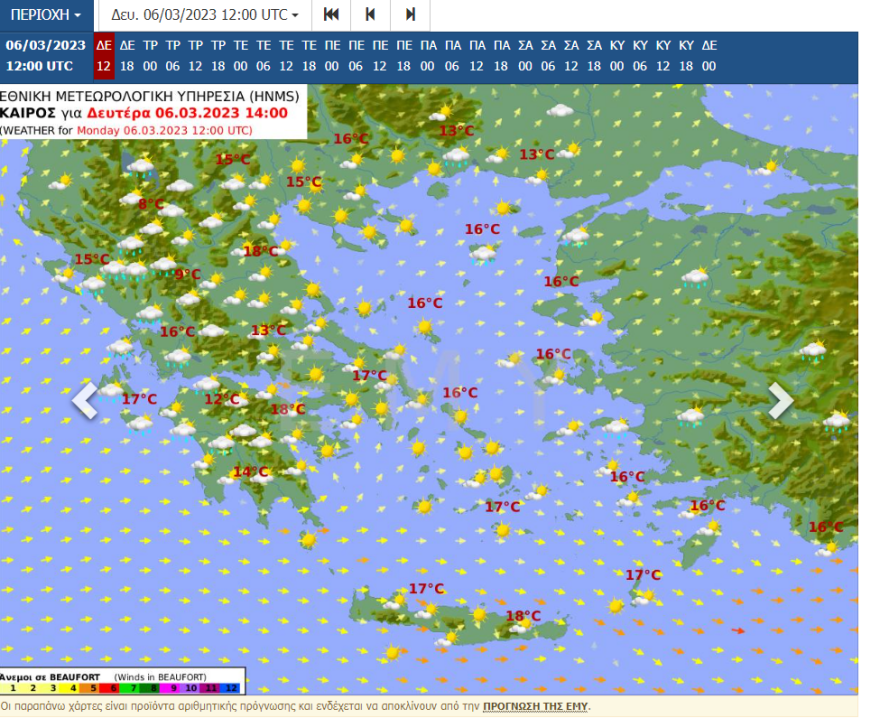Viewport: 880px width, 718px height.
Task: Choose the ΤΡ 12 forecast time
Action: pos(196,56)
